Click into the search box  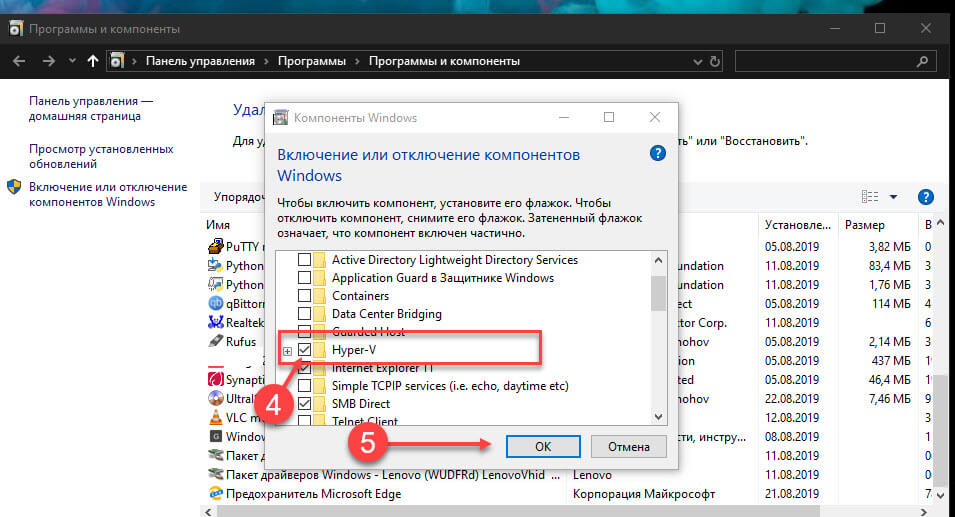836,61
